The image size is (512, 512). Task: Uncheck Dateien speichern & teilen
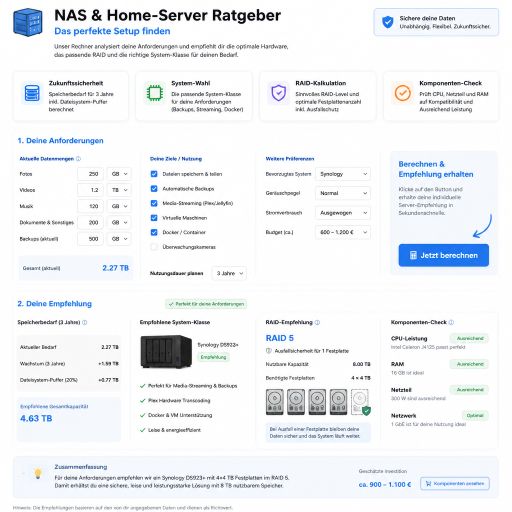(154, 174)
